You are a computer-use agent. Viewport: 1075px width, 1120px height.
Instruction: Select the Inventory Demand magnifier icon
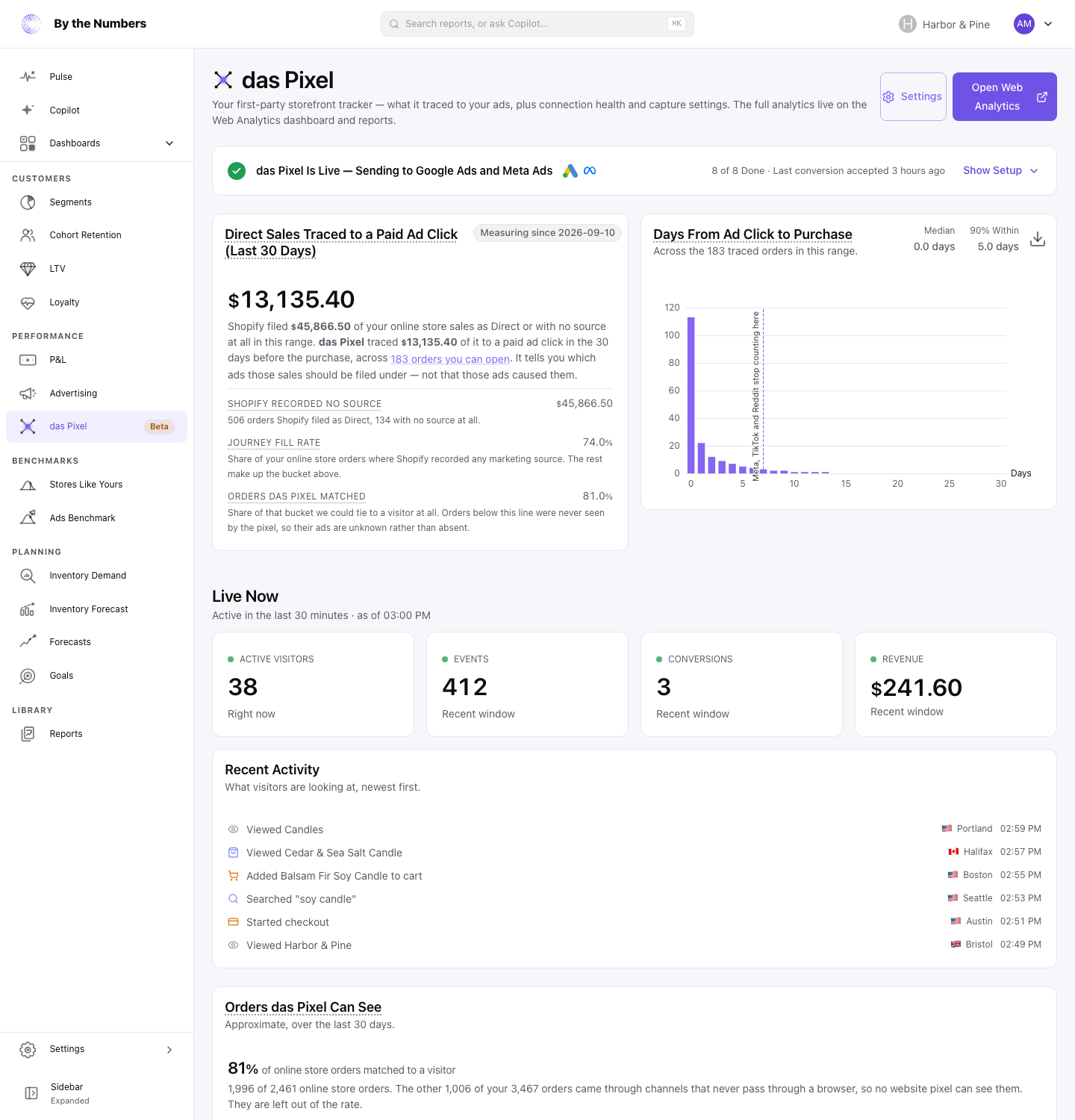point(28,576)
